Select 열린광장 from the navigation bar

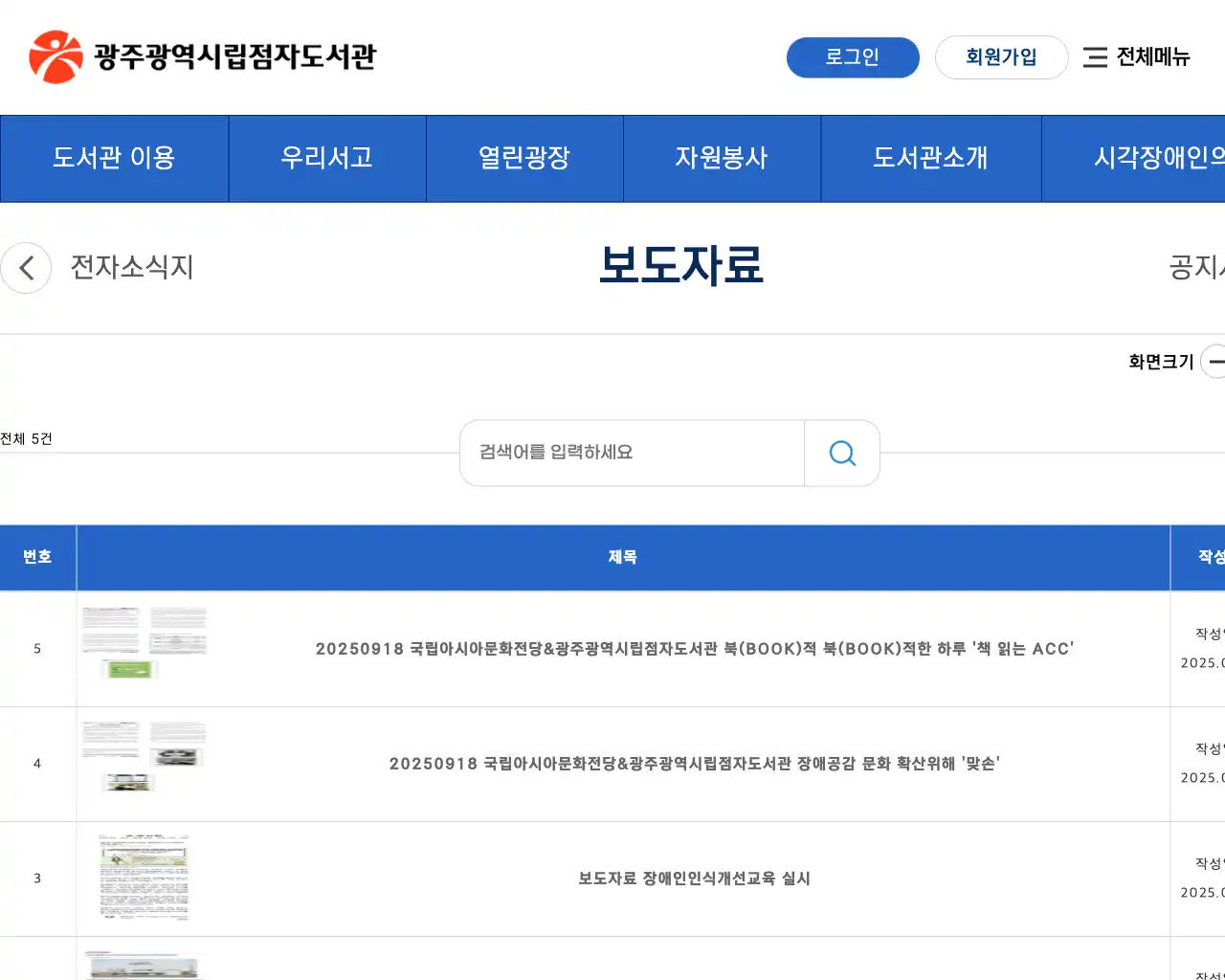524,159
